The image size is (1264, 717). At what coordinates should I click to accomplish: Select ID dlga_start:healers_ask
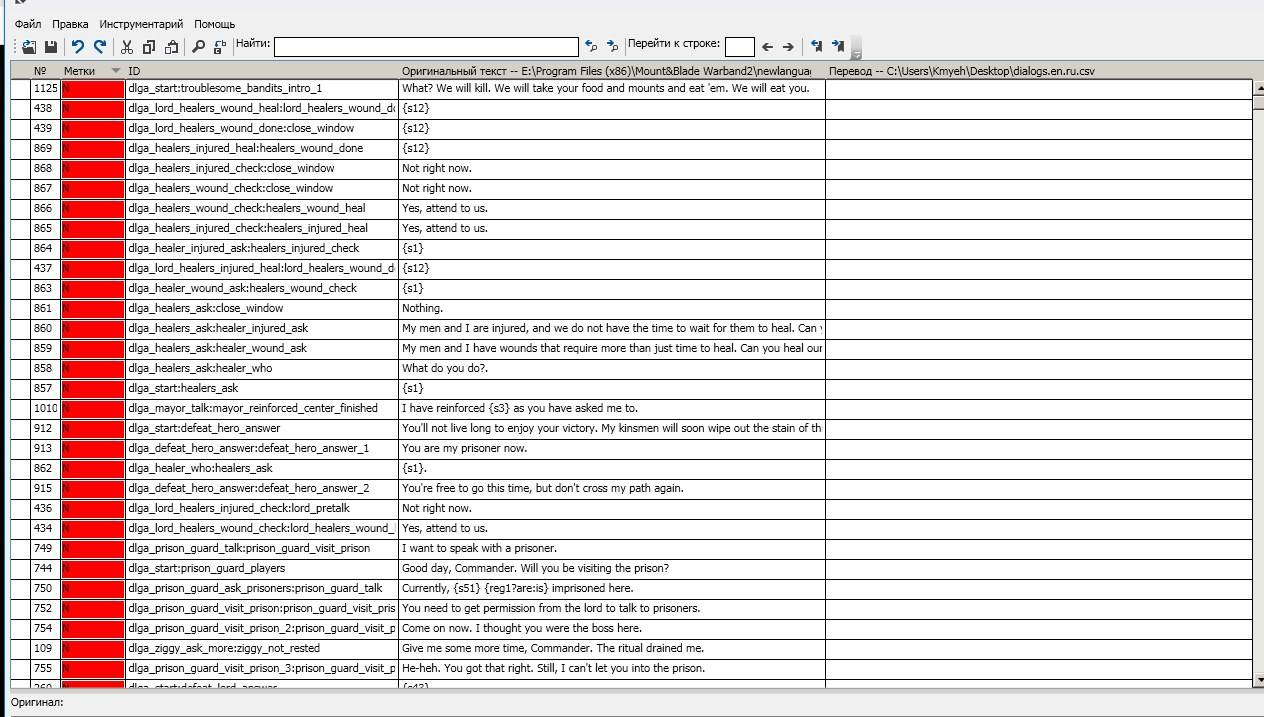click(183, 388)
